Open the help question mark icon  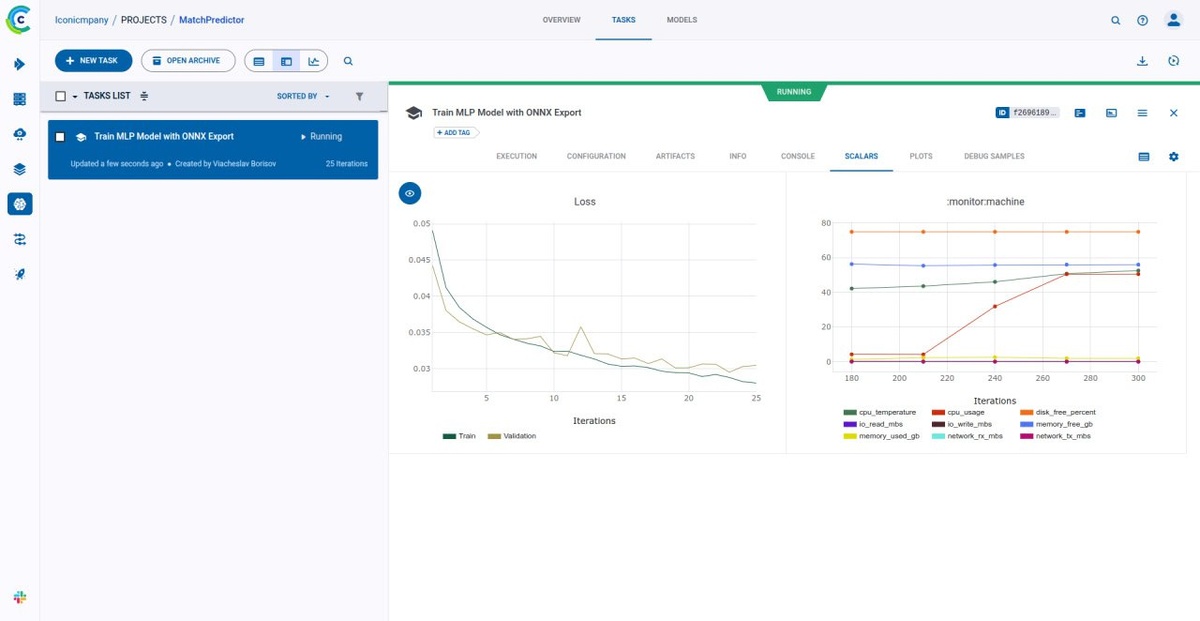pos(1143,20)
